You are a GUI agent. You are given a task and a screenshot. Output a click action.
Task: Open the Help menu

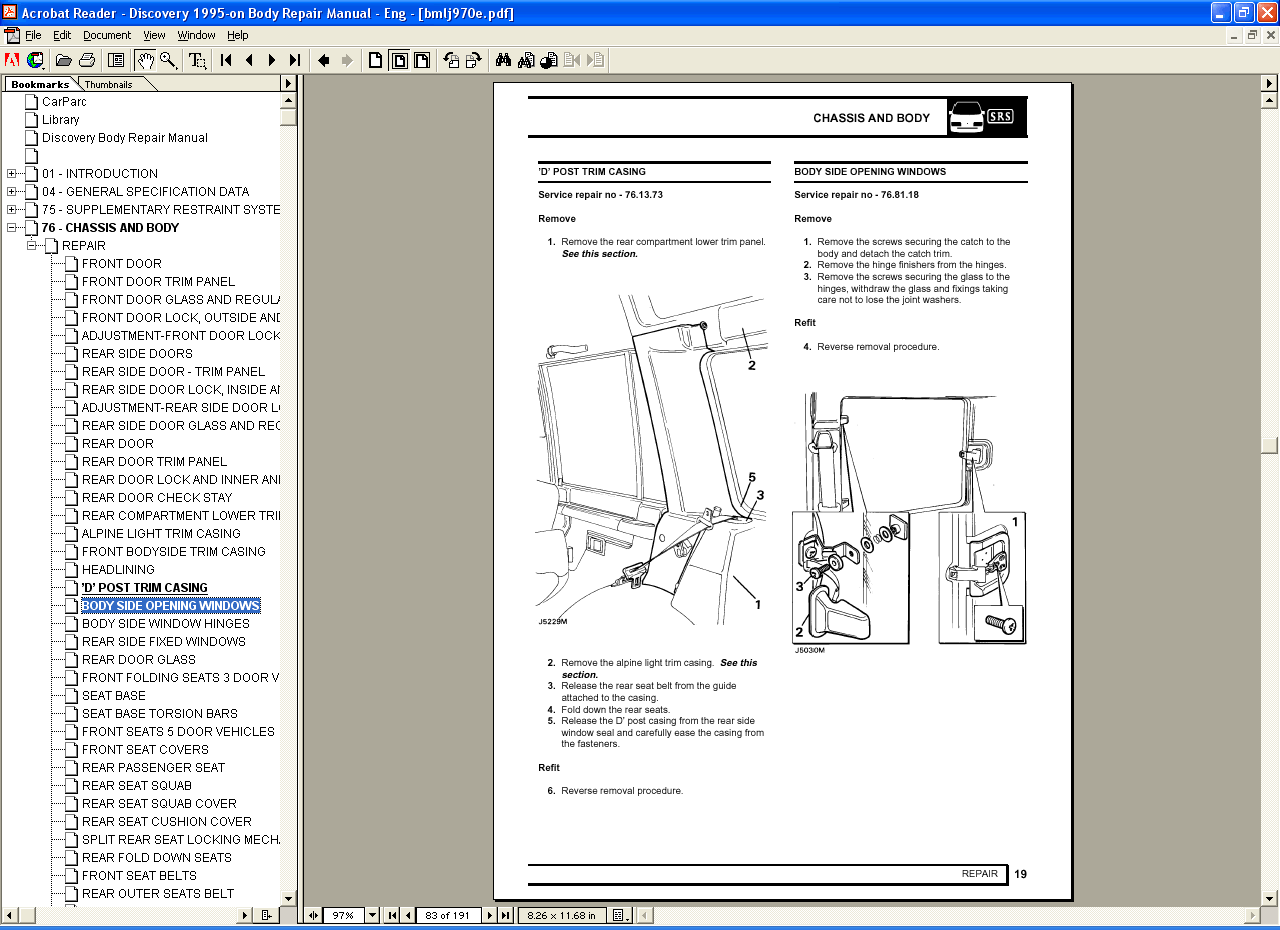pos(237,35)
